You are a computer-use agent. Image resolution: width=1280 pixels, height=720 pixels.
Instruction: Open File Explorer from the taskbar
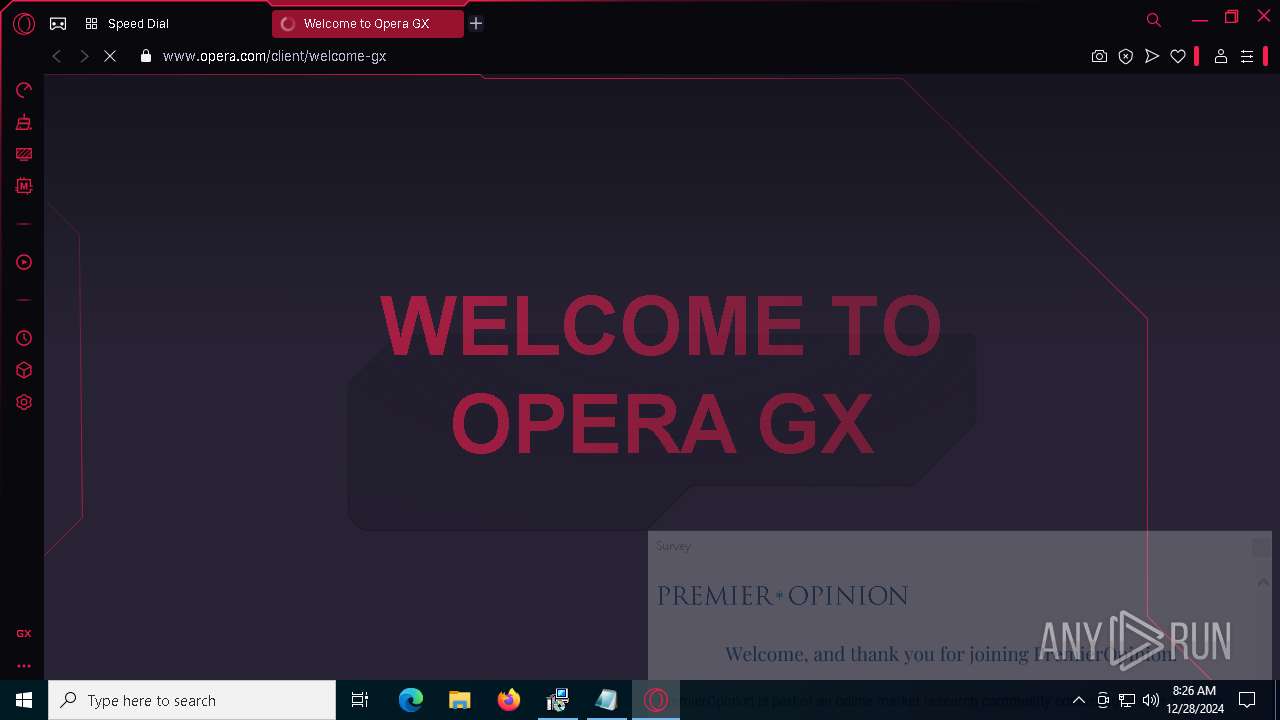(x=460, y=700)
